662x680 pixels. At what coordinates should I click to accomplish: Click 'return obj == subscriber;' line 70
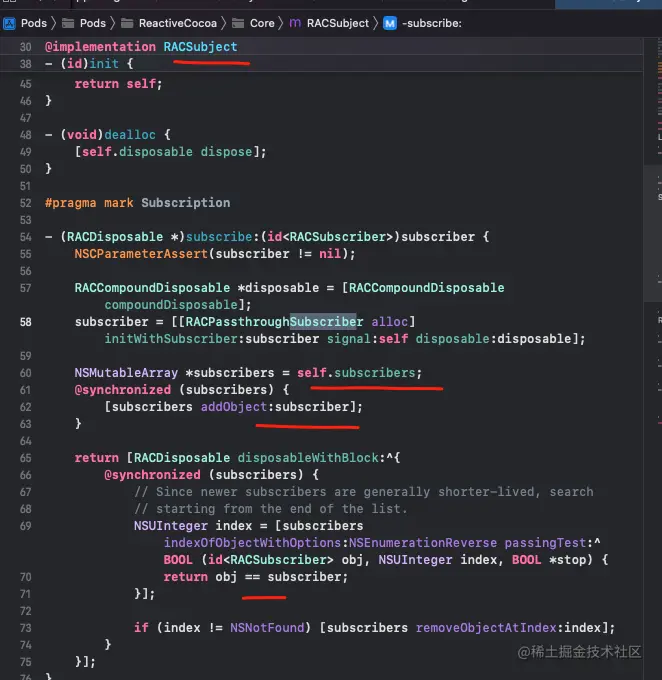click(256, 577)
